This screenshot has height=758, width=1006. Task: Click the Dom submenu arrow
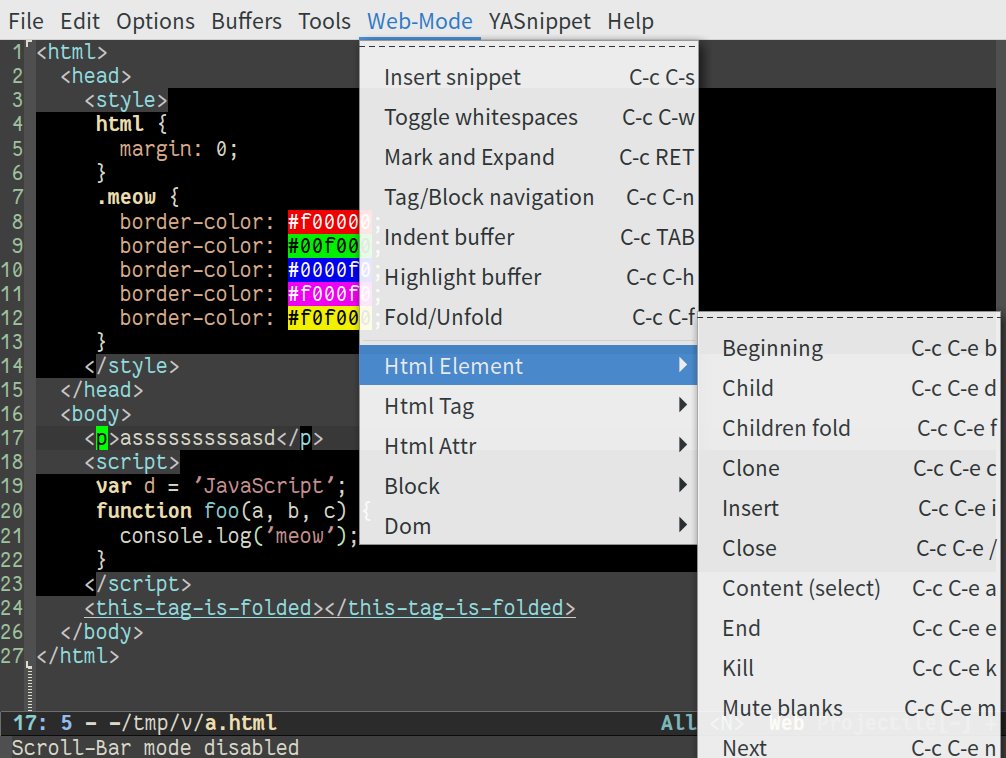tap(683, 525)
